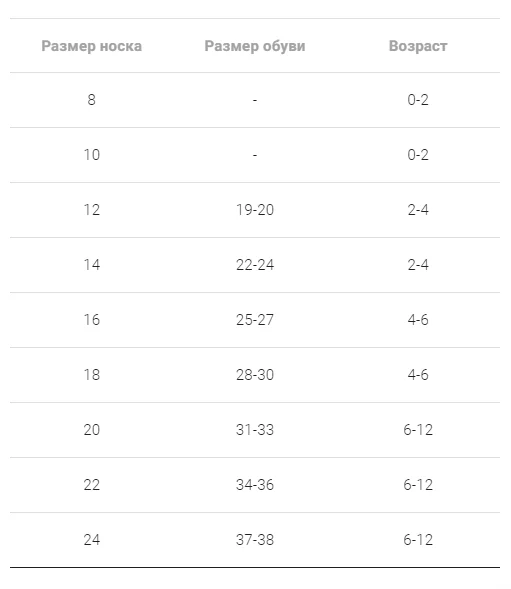Select sock size 16 cell
The width and height of the screenshot is (511, 589).
pyautogui.click(x=92, y=320)
